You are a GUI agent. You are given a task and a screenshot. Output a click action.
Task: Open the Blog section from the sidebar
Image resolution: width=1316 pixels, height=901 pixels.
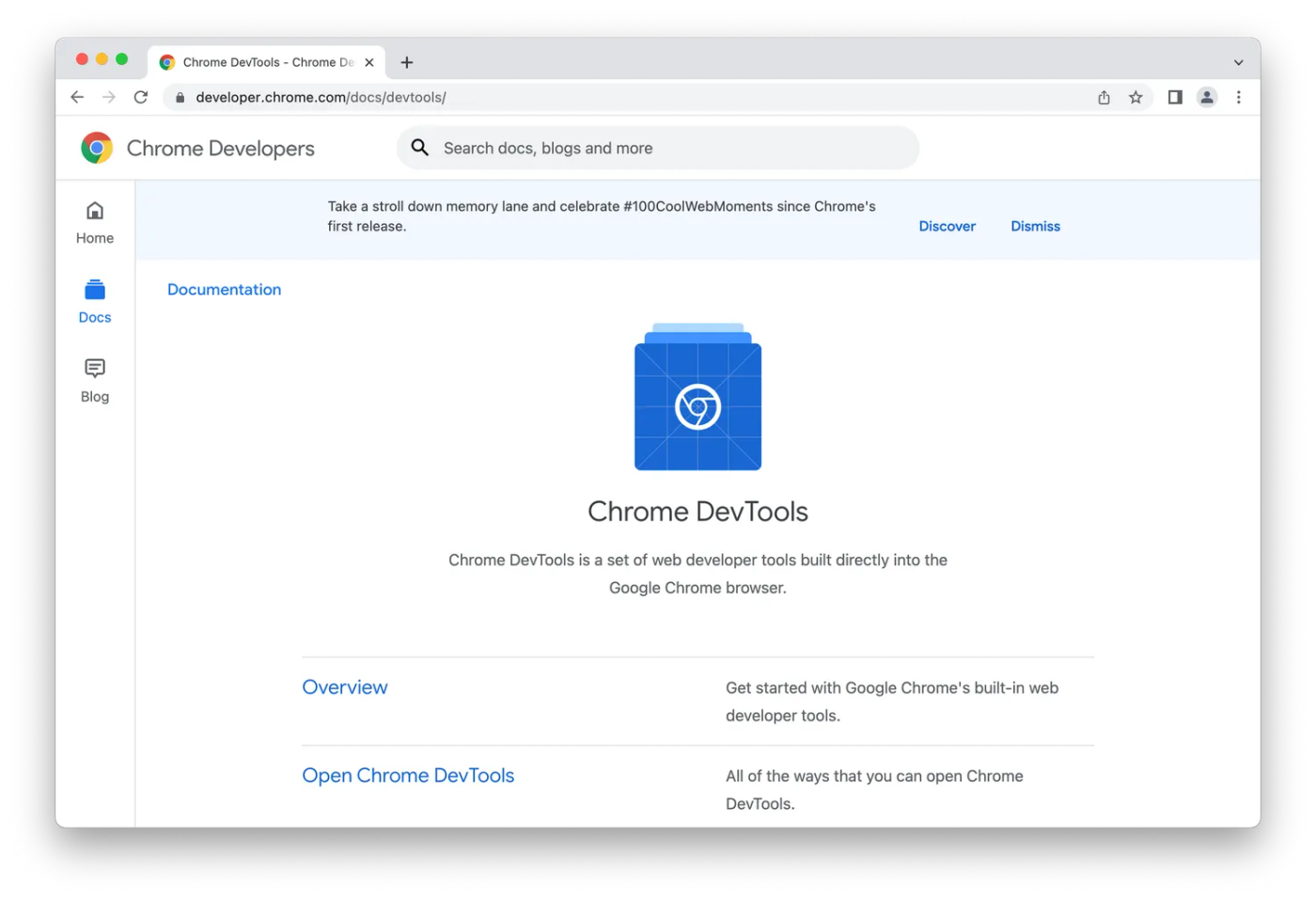94,380
